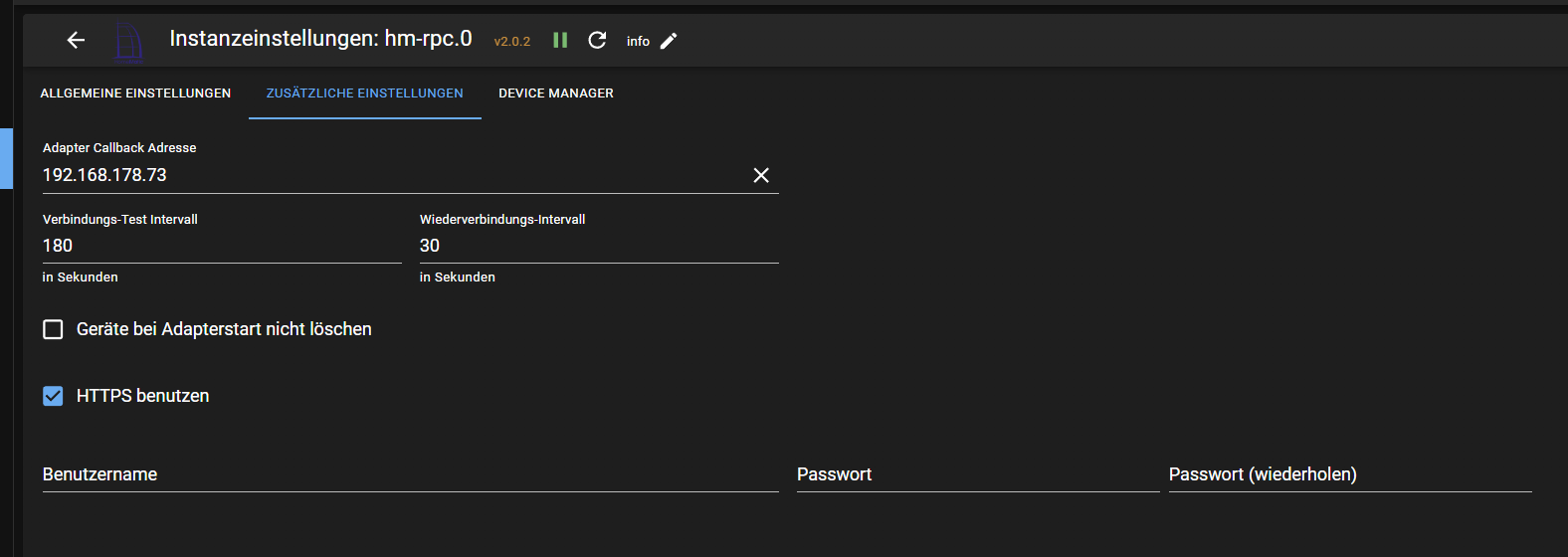This screenshot has height=557, width=1568.
Task: Click the Benutzername input field
Action: pos(410,475)
